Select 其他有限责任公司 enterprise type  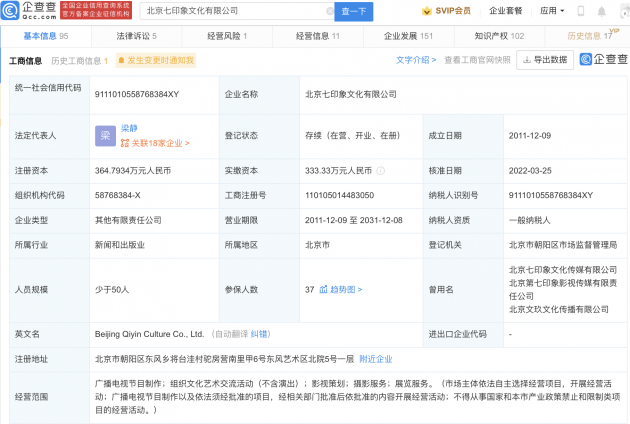pos(128,220)
